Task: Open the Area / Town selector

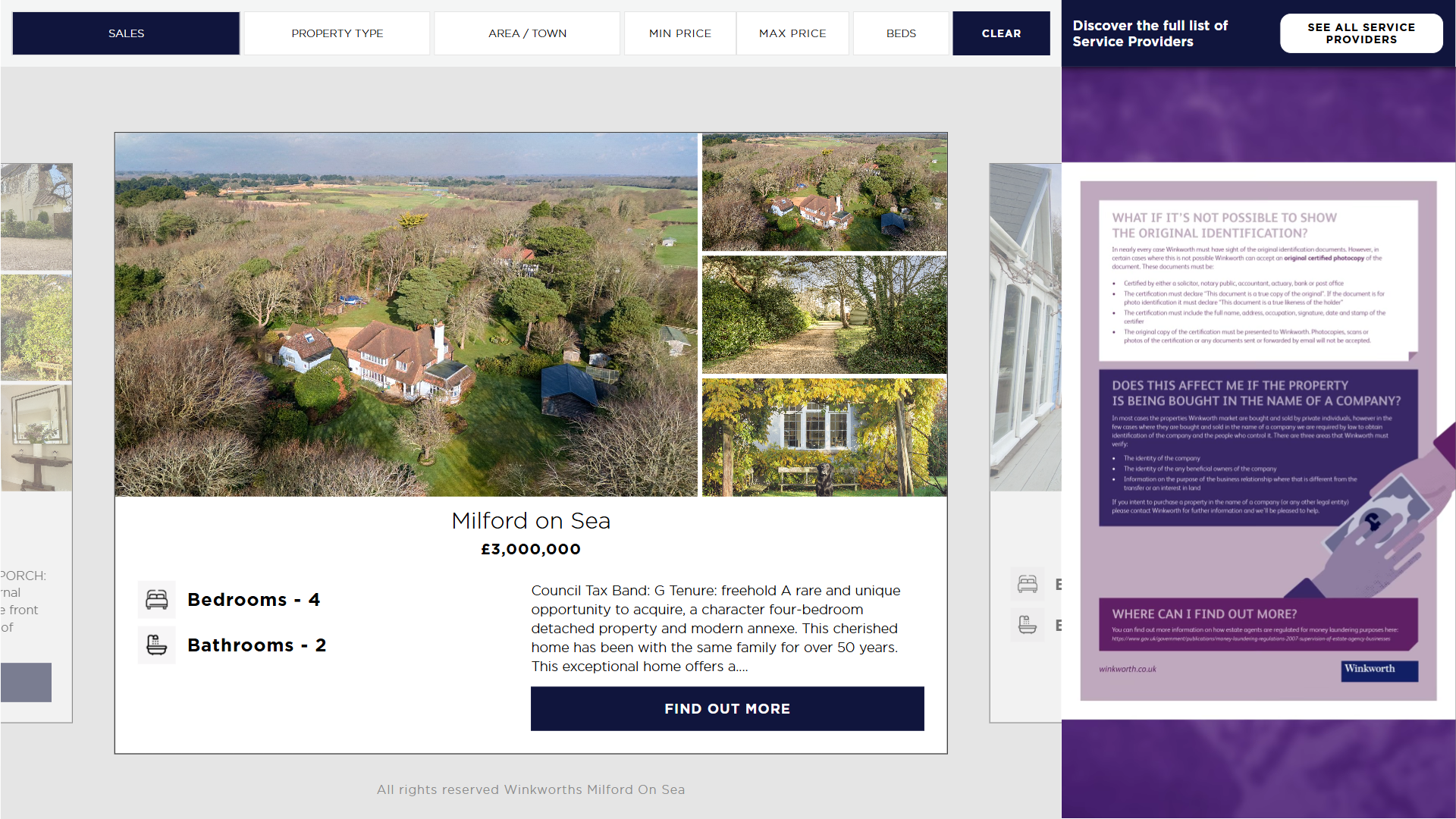Action: (527, 33)
